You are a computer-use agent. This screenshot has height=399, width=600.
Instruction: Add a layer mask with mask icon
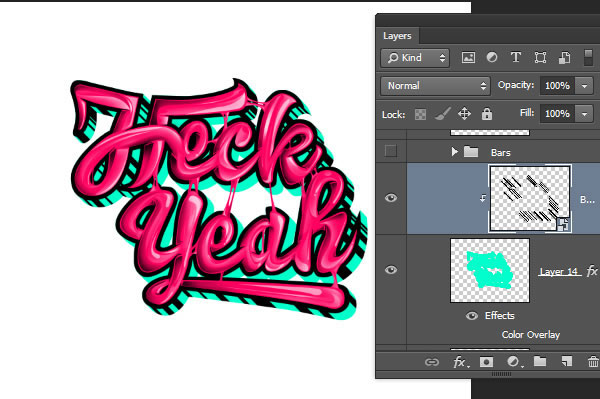pyautogui.click(x=486, y=362)
